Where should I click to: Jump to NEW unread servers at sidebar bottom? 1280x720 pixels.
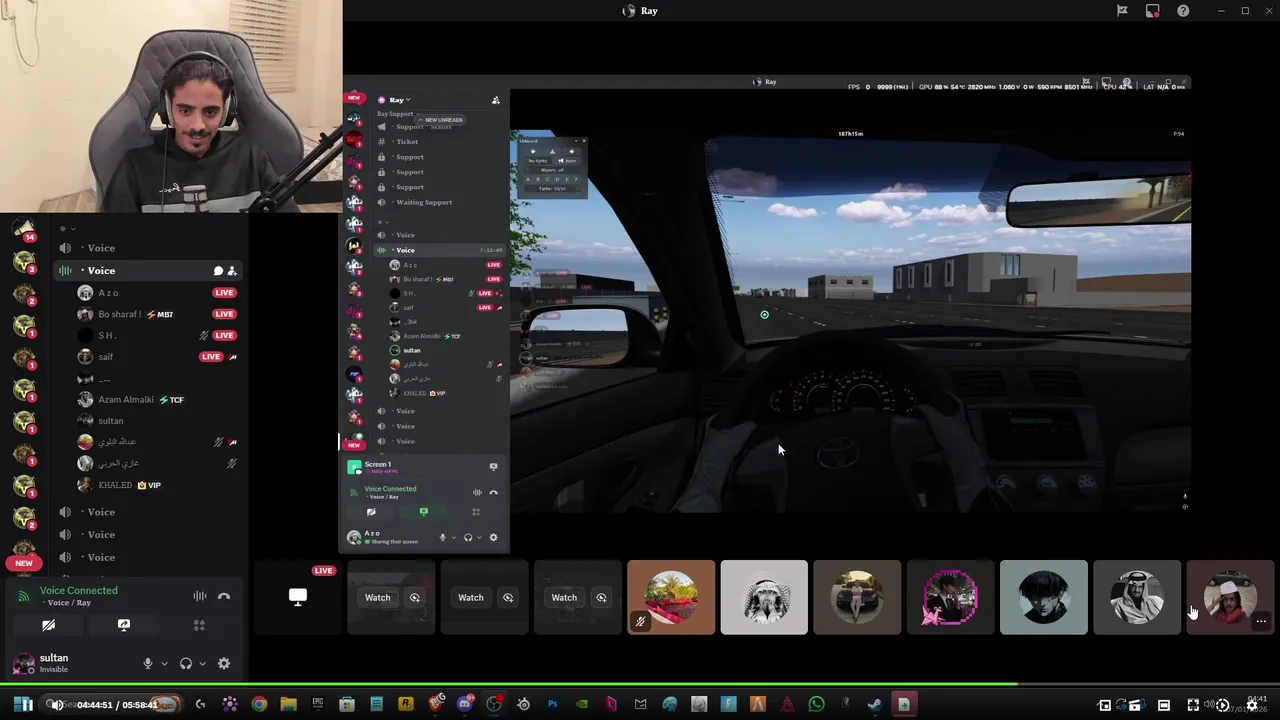pos(24,563)
